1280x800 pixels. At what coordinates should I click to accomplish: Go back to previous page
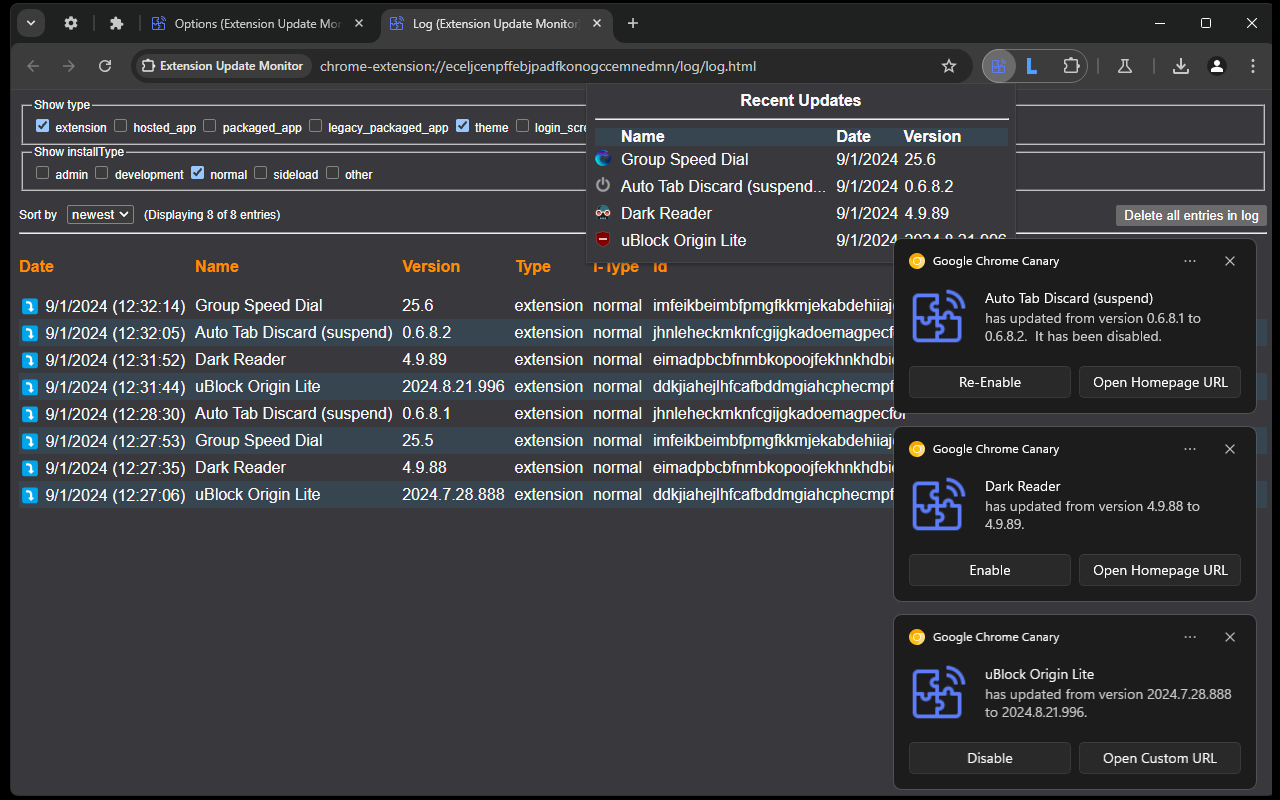tap(33, 66)
